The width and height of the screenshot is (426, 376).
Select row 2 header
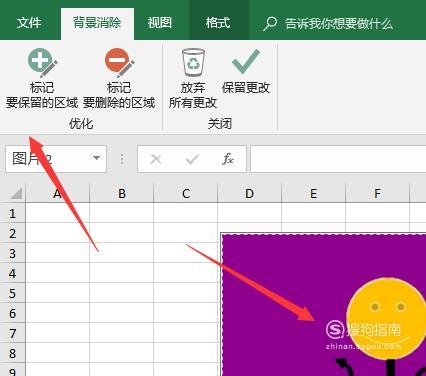(13, 233)
